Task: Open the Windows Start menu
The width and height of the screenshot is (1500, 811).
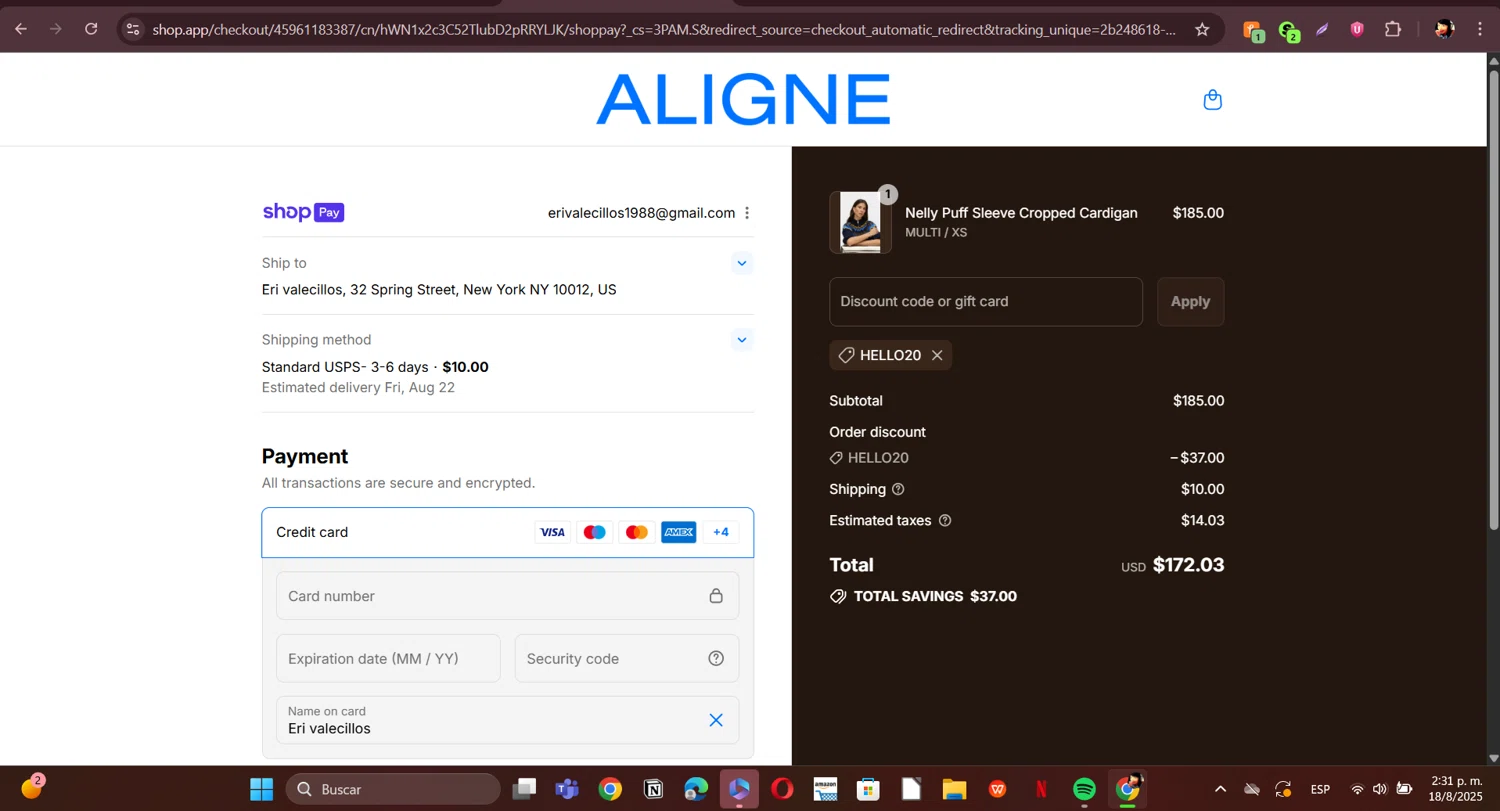Action: point(261,789)
